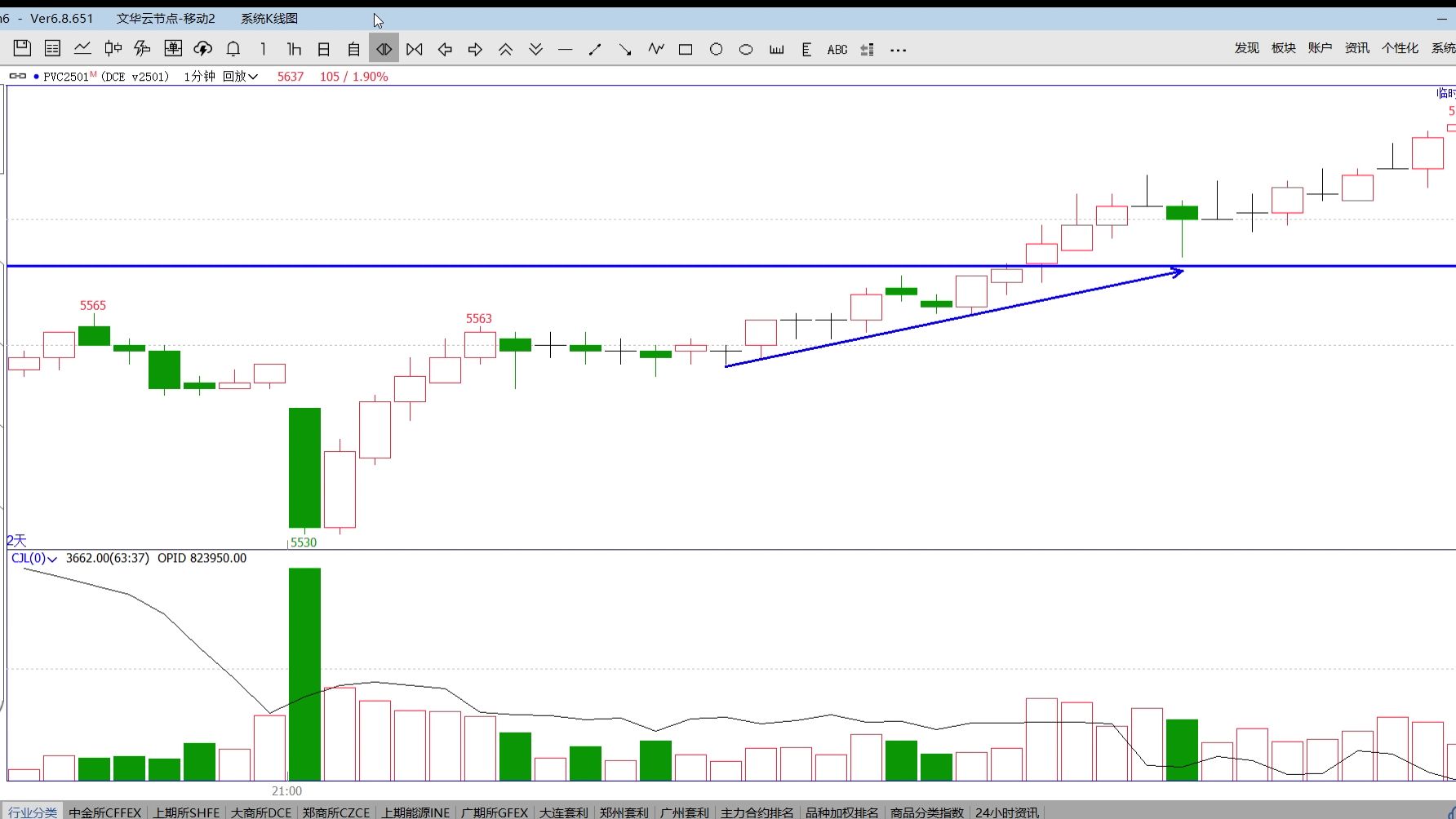This screenshot has width=1456, height=819.
Task: Switch to 大商所DCE tab
Action: click(x=261, y=812)
